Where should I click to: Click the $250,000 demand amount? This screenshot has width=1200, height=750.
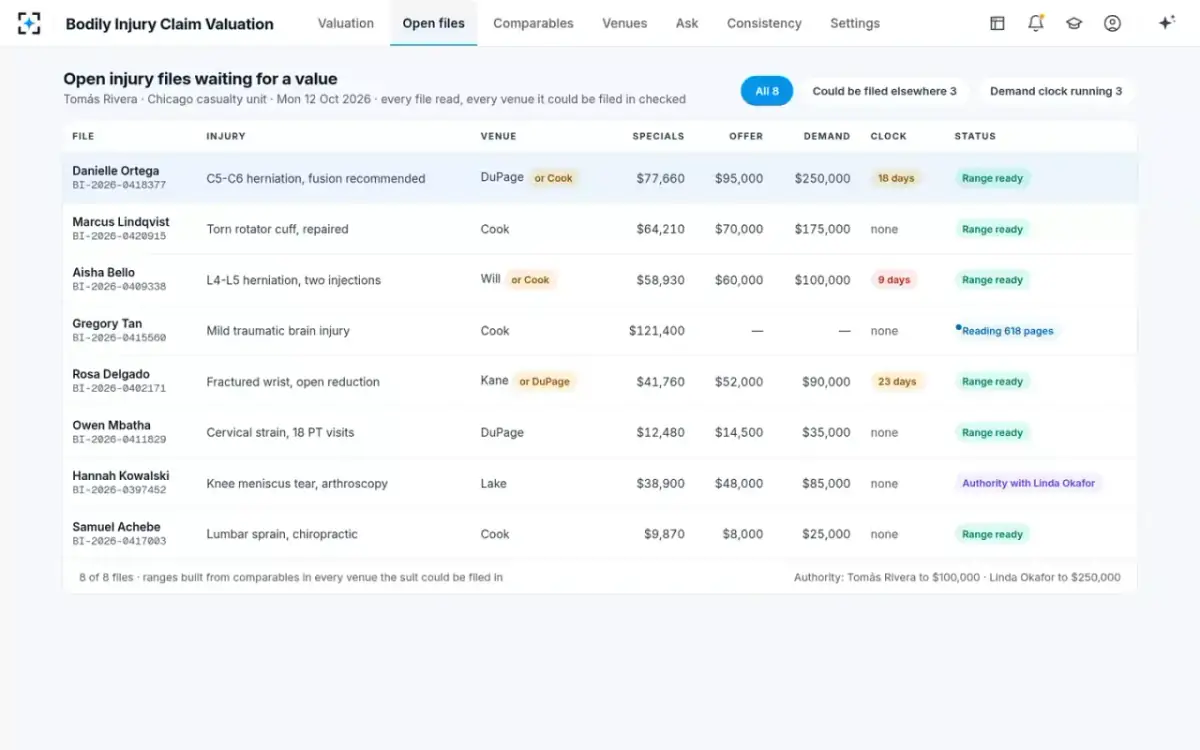(823, 178)
